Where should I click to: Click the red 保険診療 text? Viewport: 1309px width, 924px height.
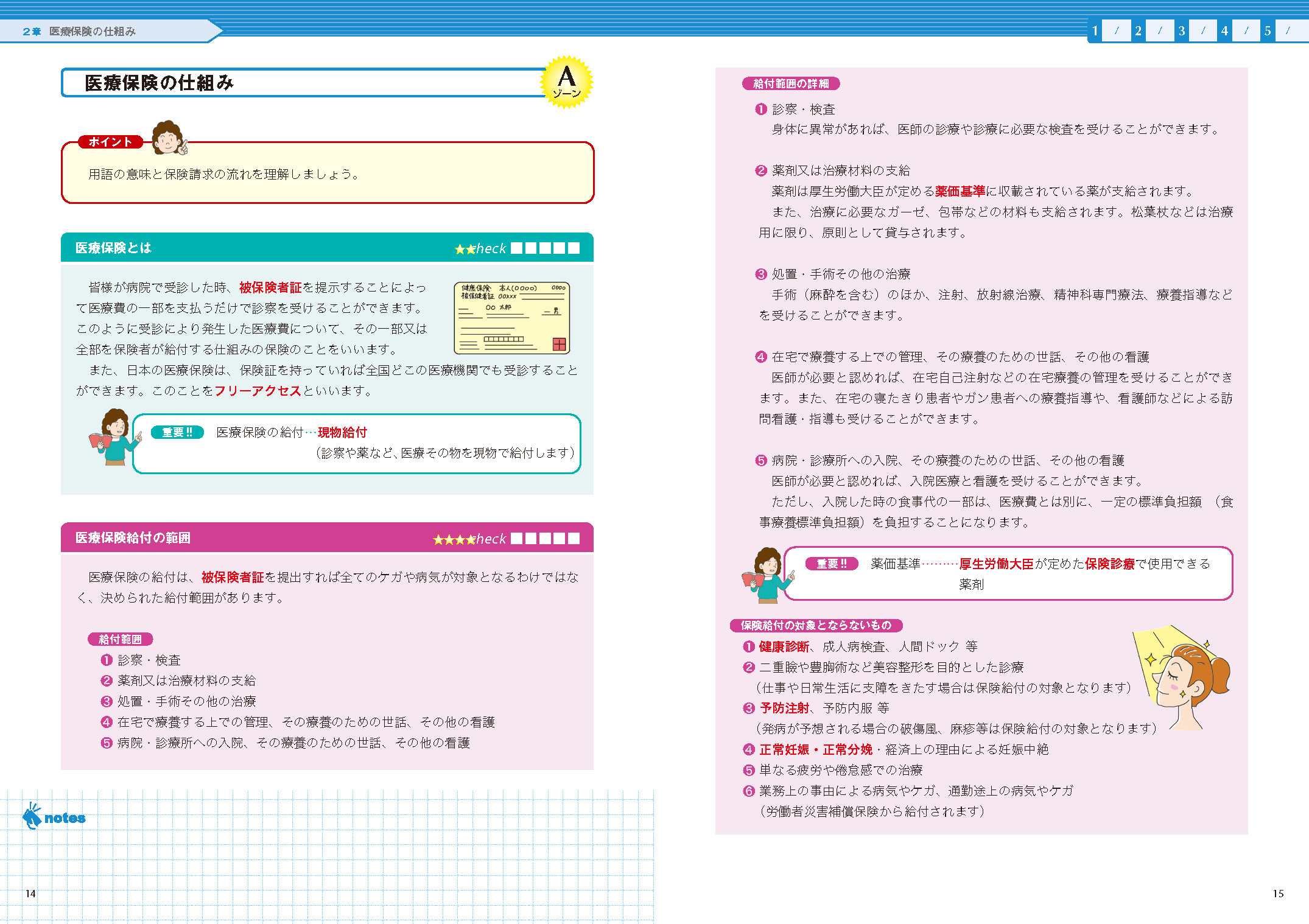(x=1110, y=564)
